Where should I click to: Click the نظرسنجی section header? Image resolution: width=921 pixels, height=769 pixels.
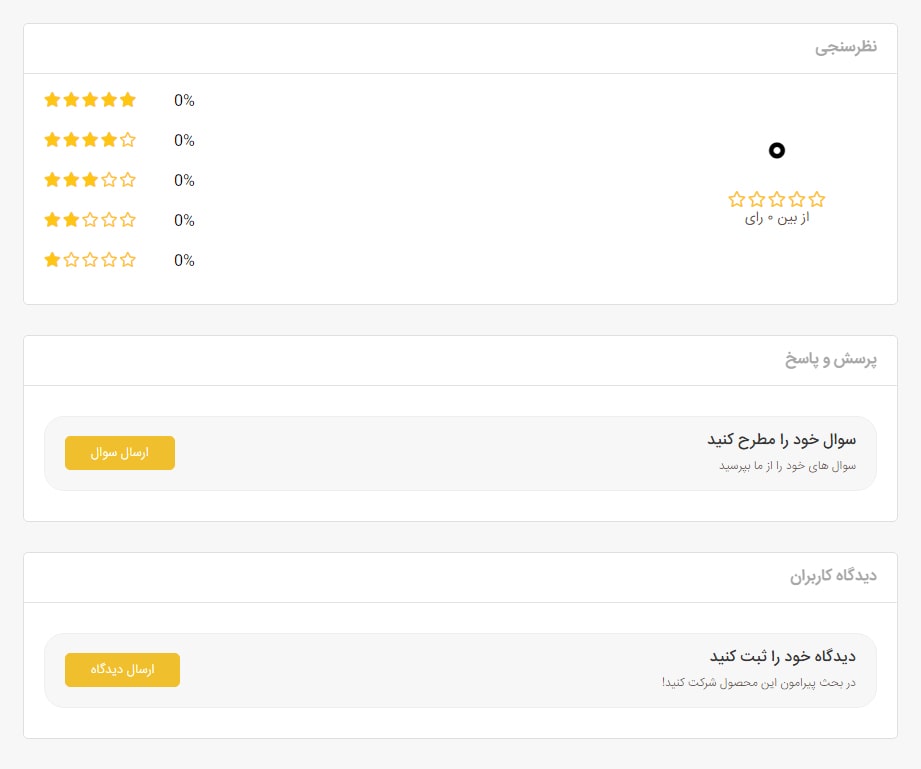click(845, 47)
